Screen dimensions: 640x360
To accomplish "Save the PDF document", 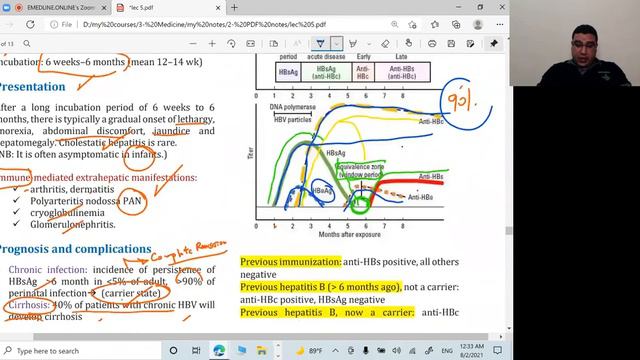I will pyautogui.click(x=451, y=43).
